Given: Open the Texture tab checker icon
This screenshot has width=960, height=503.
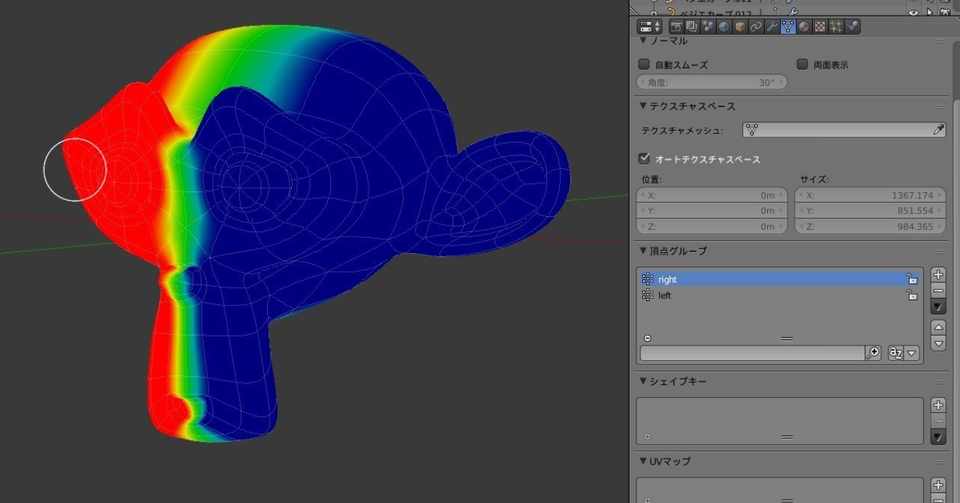Looking at the screenshot, I should coord(820,26).
